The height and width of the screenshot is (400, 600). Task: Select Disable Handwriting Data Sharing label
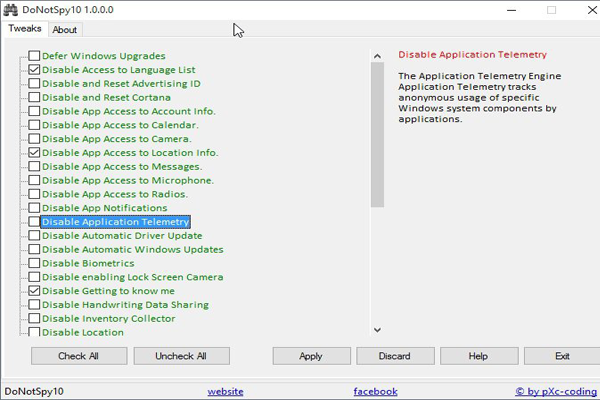[126, 305]
